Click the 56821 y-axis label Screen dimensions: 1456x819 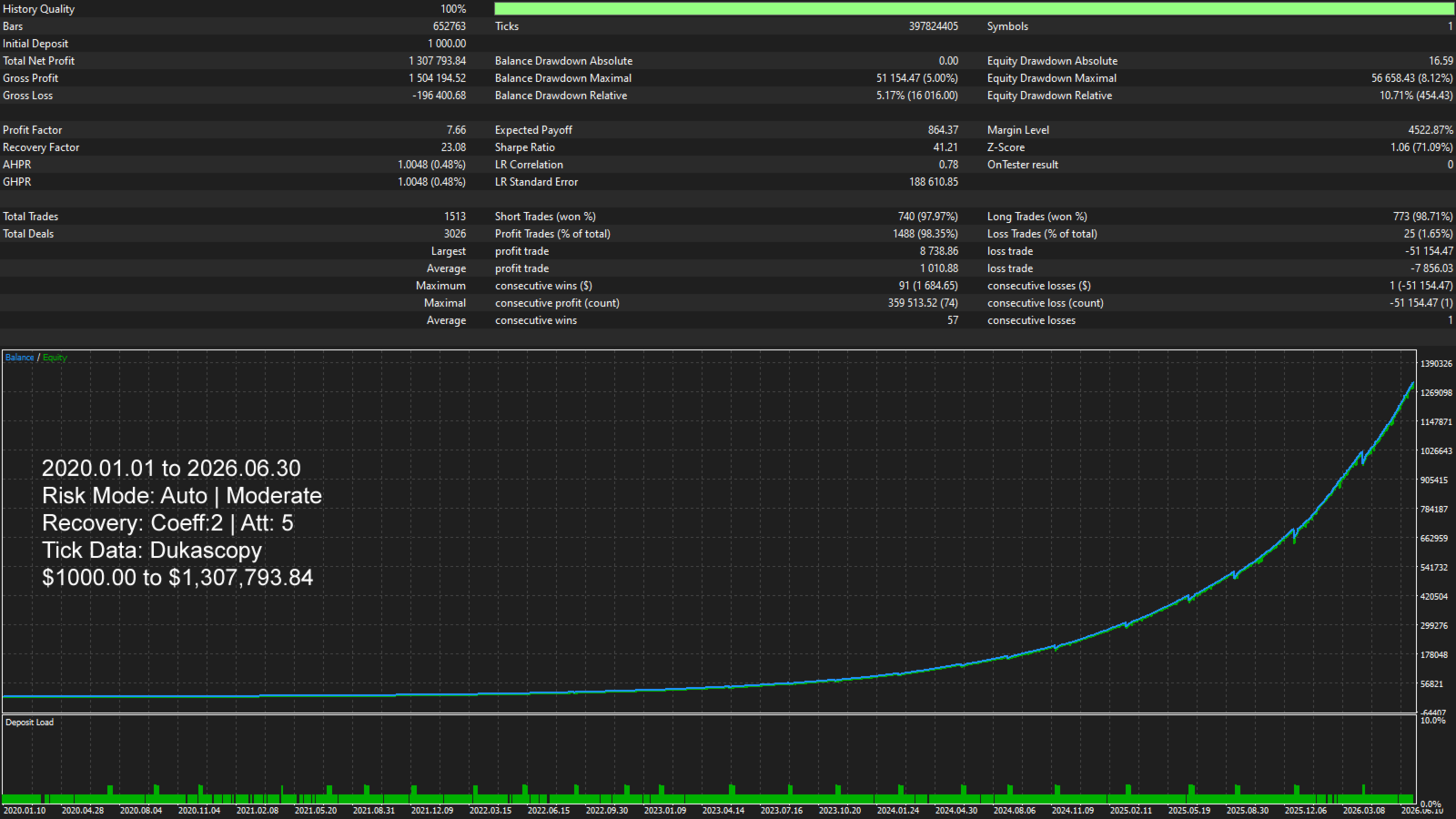tap(1431, 684)
